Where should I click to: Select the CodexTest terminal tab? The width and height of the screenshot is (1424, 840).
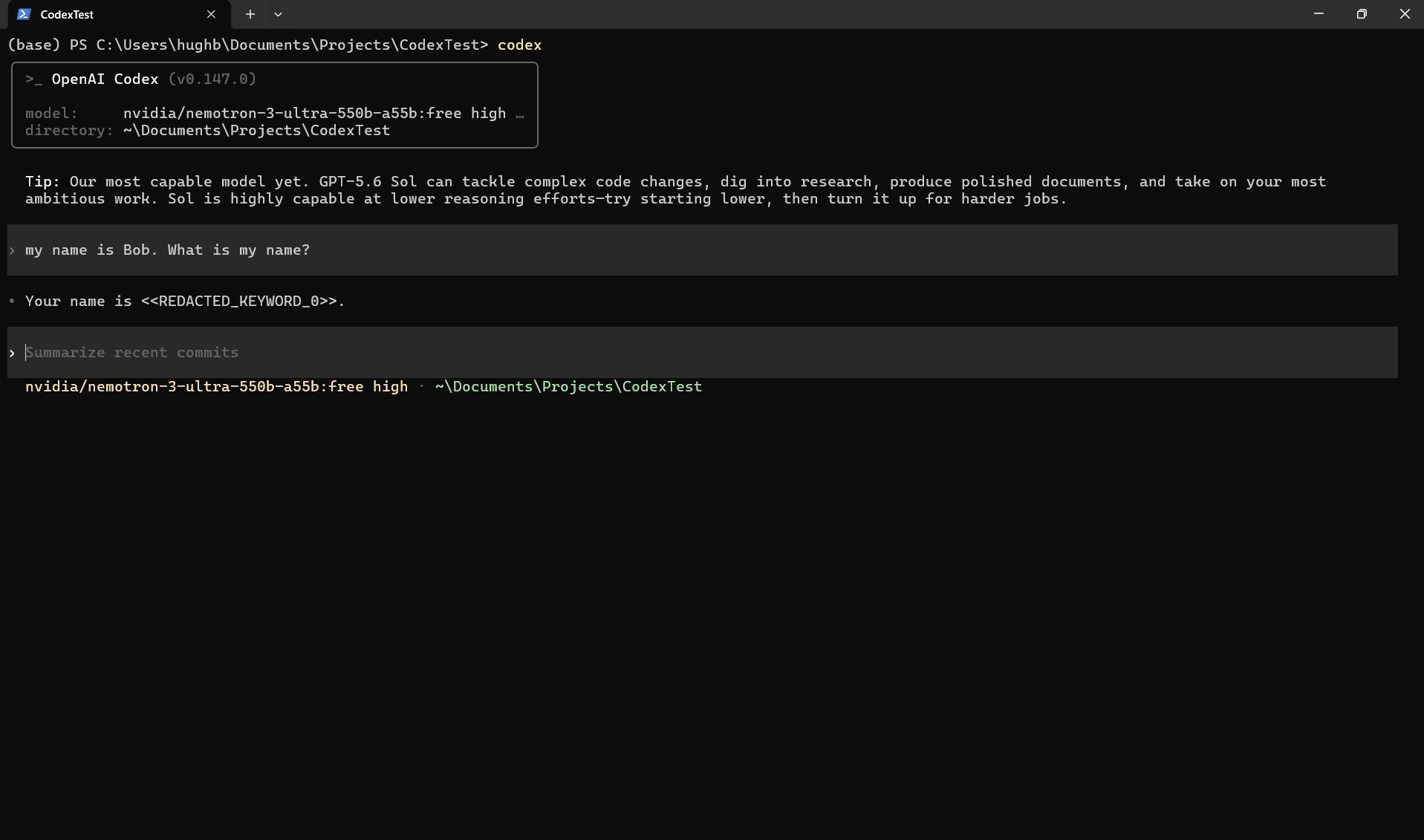coord(119,15)
